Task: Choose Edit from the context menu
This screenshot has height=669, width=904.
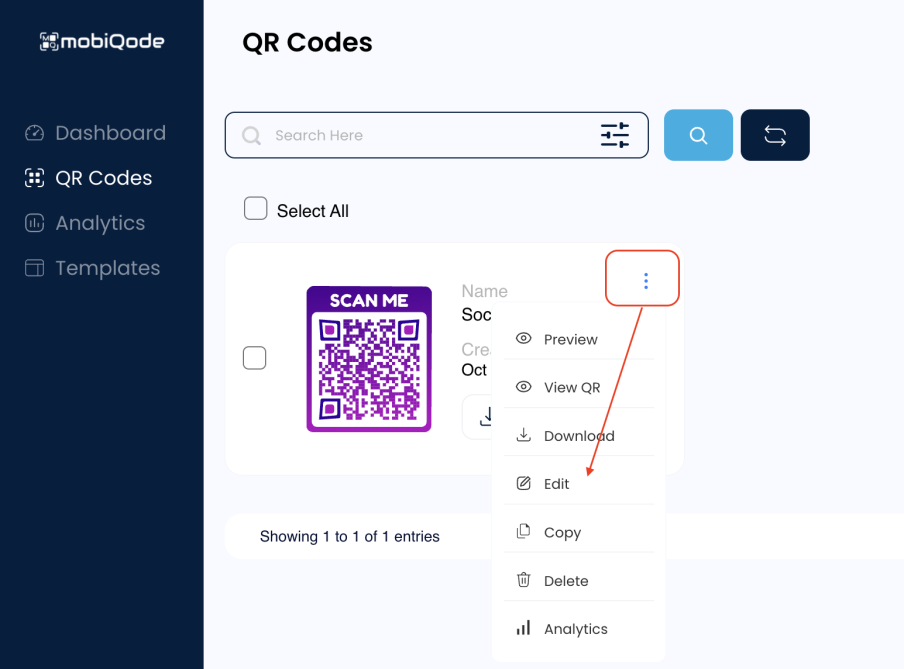Action: point(556,484)
